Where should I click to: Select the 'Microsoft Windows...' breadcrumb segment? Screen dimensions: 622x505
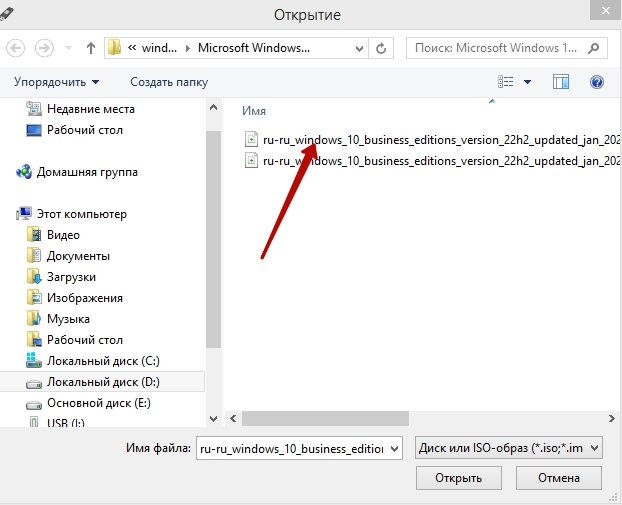point(254,48)
